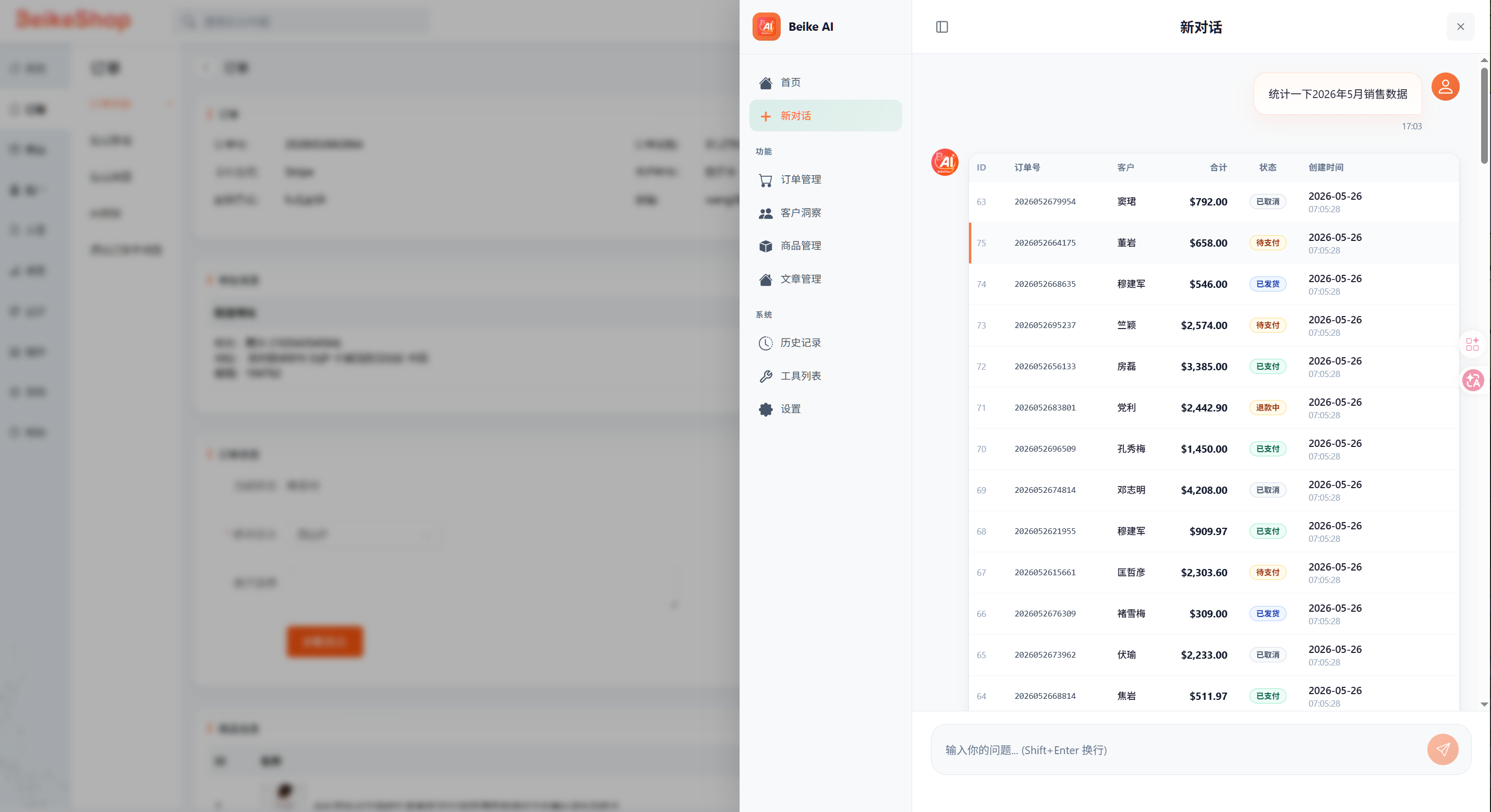Click customer name 伏瑜

click(x=1126, y=654)
